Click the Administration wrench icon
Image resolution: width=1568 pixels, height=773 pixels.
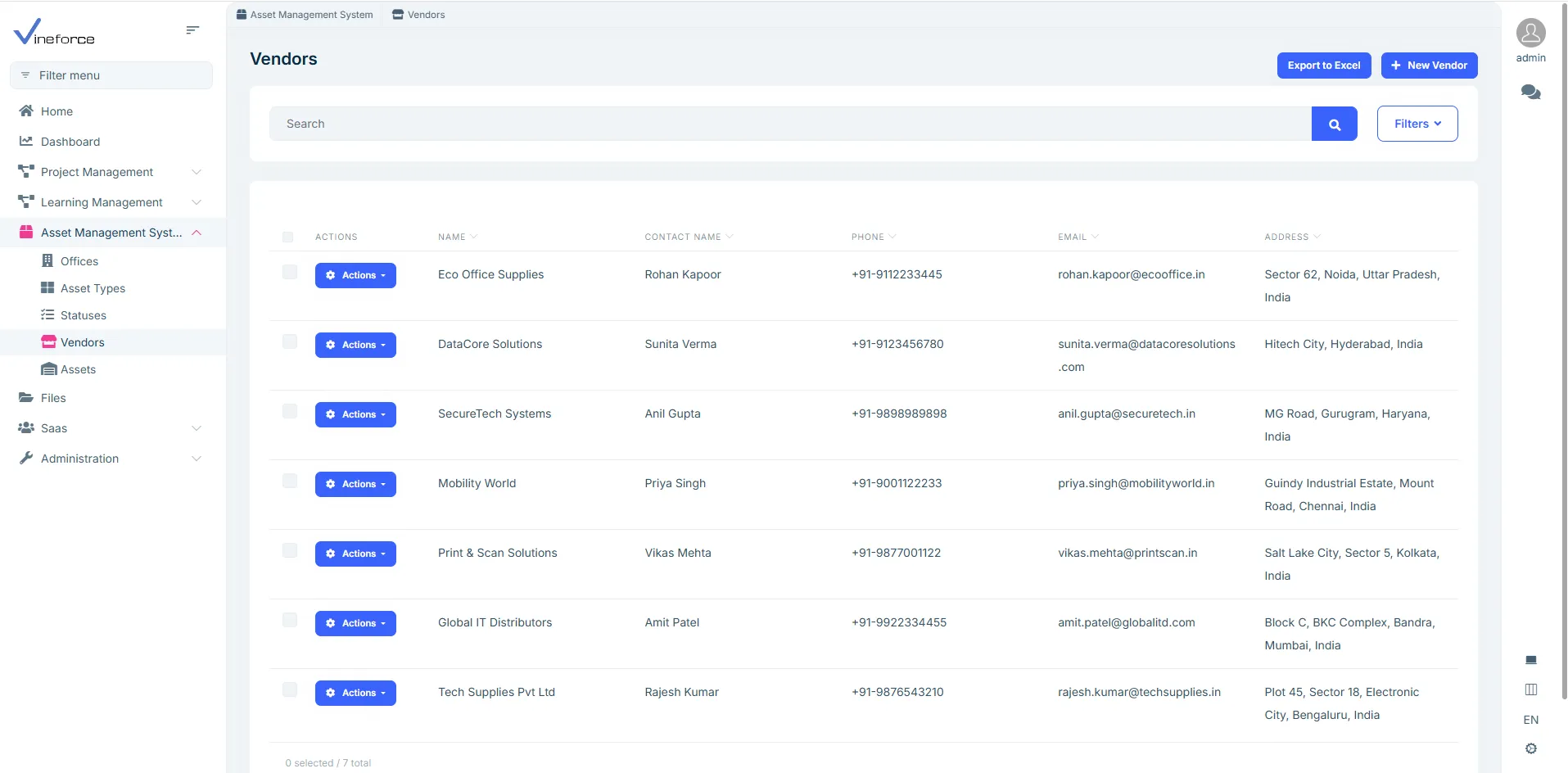point(26,458)
